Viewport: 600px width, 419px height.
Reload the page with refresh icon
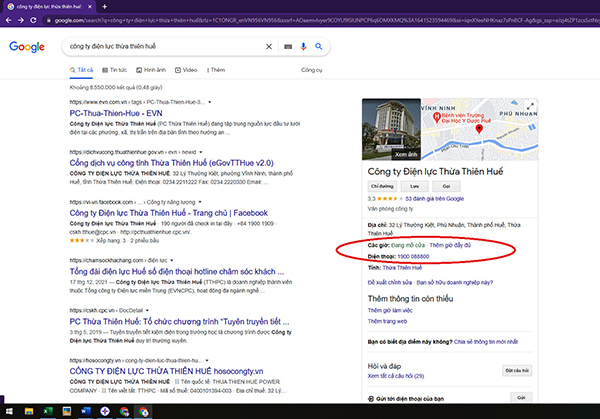pyautogui.click(x=35, y=19)
